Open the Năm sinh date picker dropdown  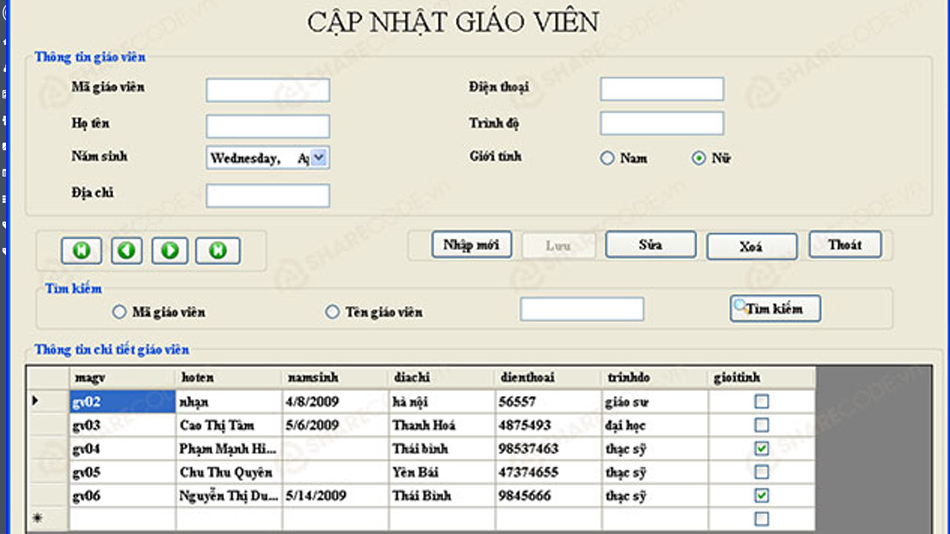319,158
